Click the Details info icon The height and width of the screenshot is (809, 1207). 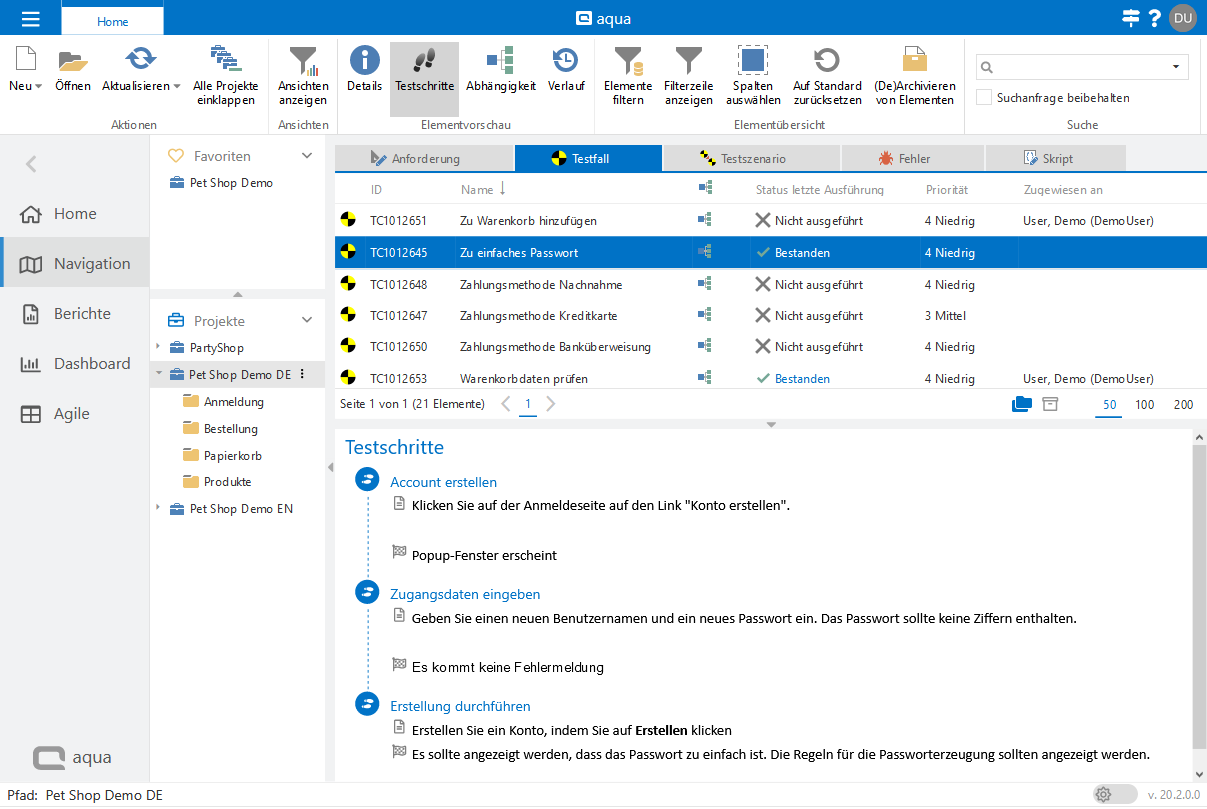[364, 62]
